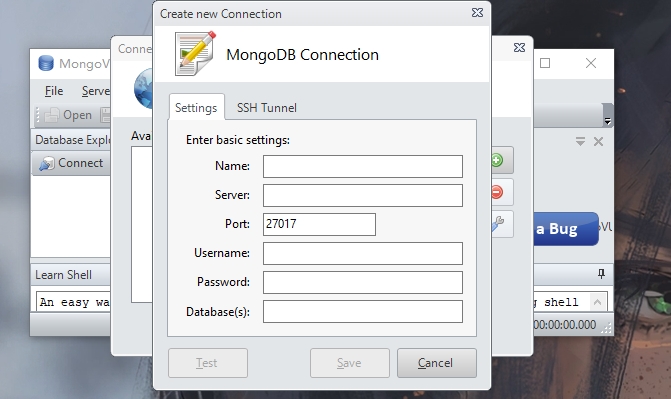Focus the Server text field

coord(362,196)
